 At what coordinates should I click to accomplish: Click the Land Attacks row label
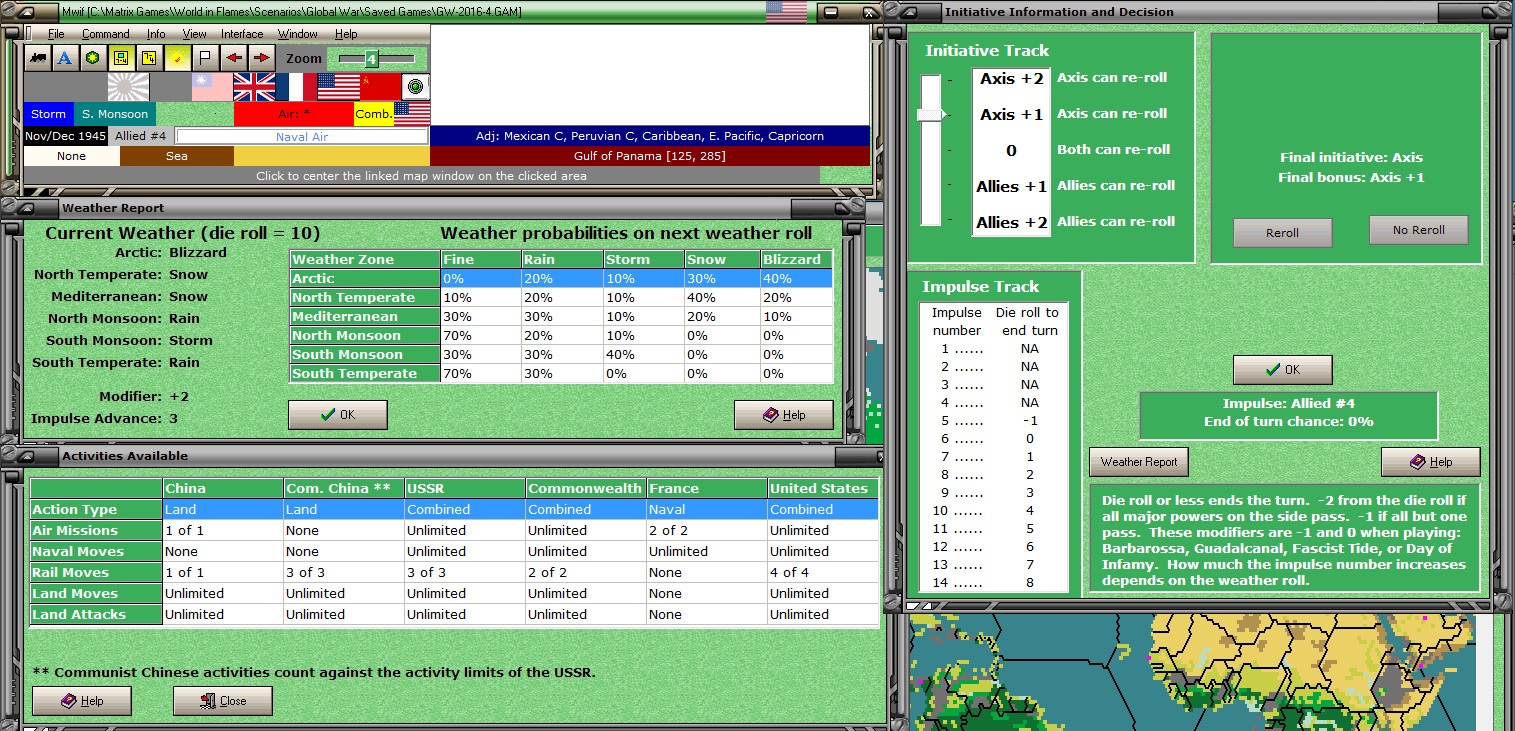(96, 614)
